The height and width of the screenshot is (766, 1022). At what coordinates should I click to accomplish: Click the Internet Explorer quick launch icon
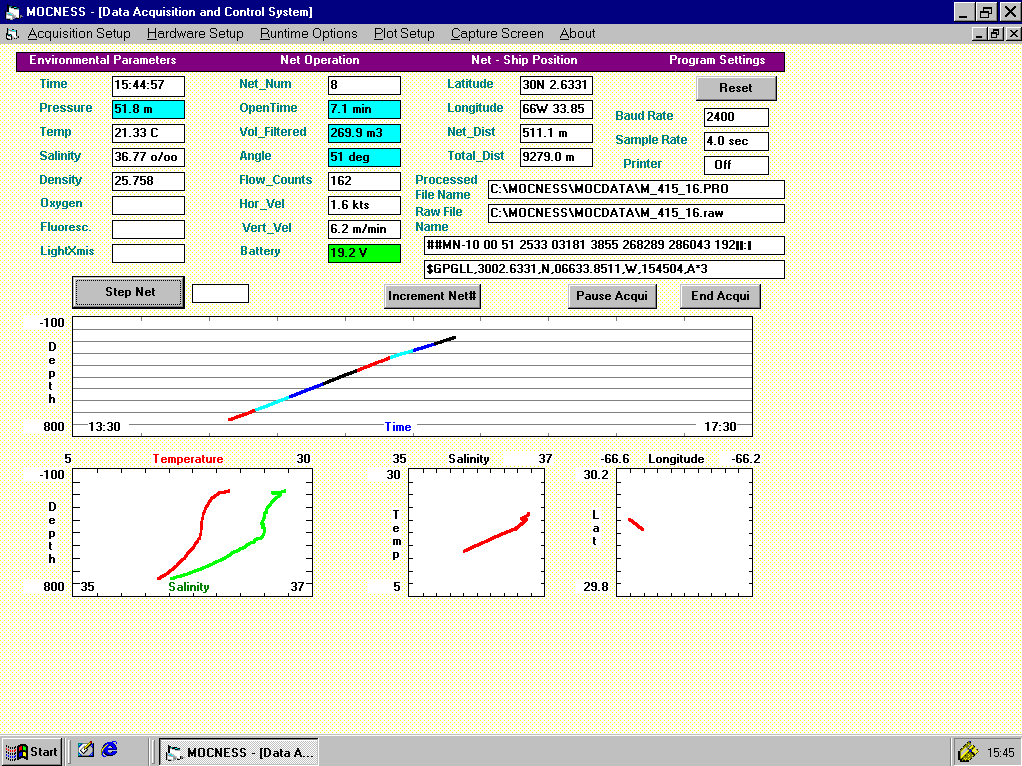click(110, 749)
